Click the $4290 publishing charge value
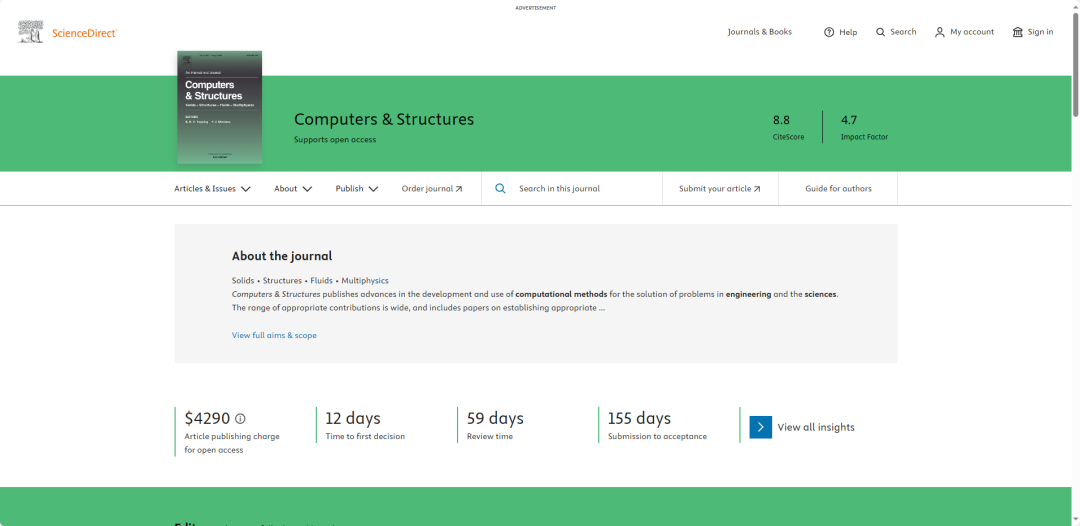1080x526 pixels. (x=207, y=419)
